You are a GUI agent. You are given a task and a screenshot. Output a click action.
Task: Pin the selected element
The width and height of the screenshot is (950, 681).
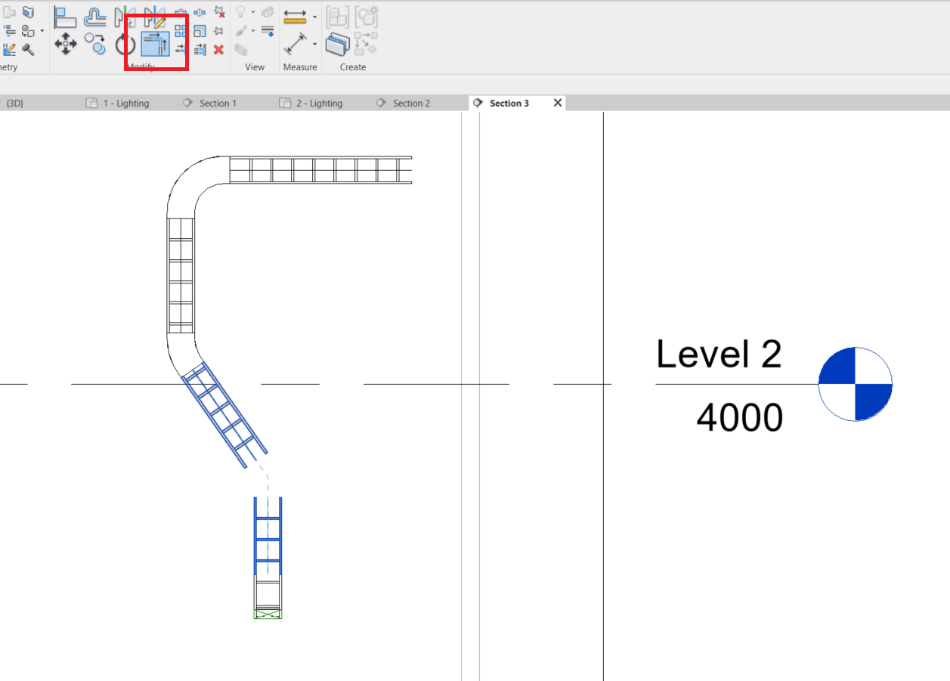pos(216,30)
